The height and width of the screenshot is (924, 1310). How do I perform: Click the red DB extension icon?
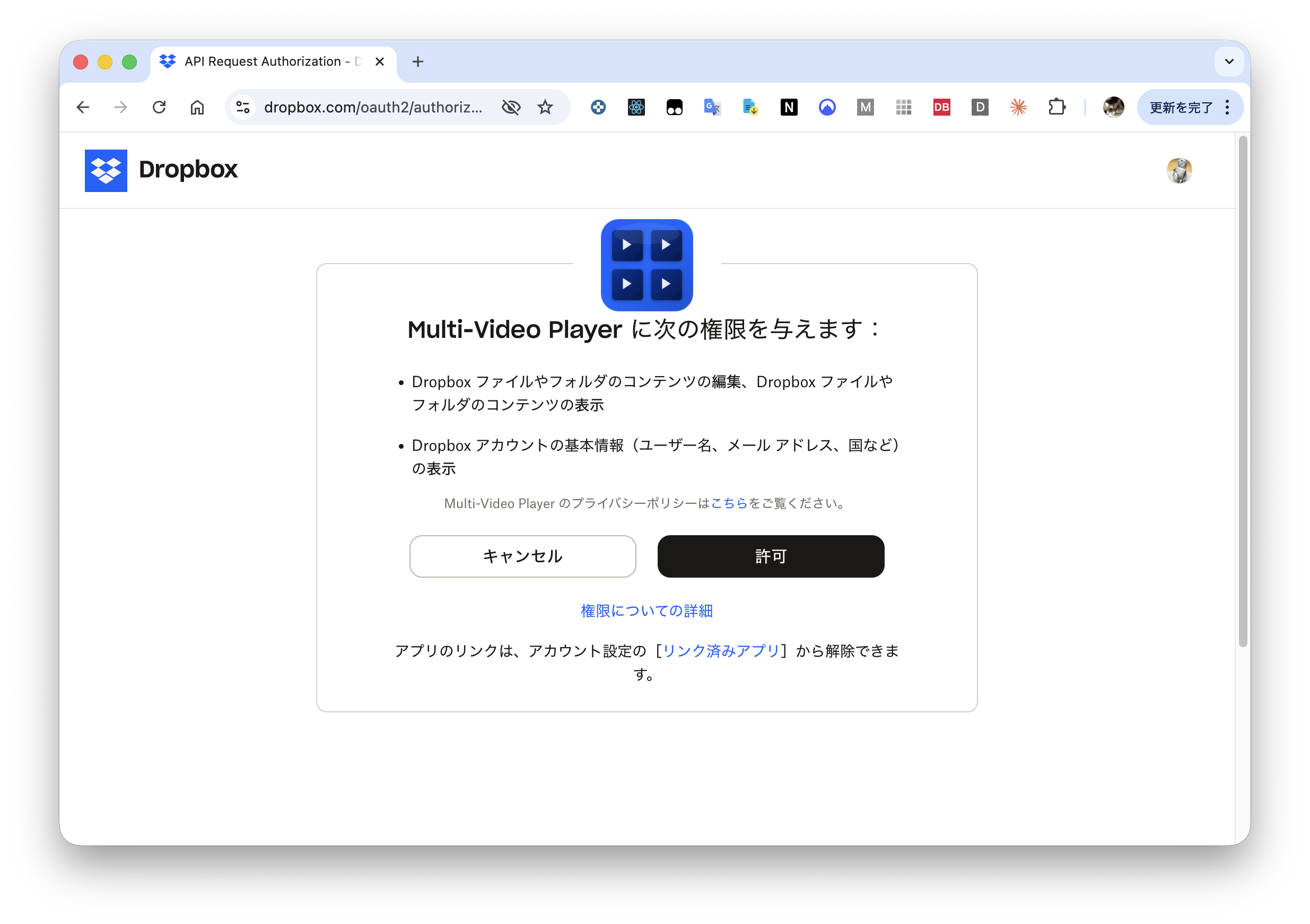(941, 107)
